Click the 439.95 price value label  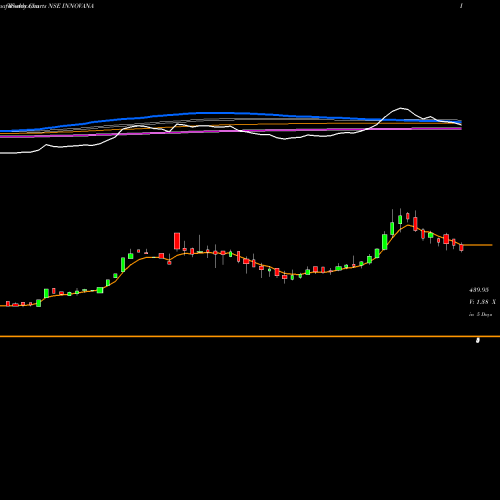[479, 290]
